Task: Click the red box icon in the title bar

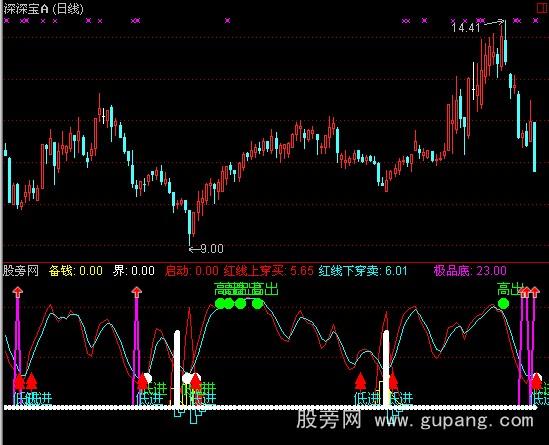Action: click(x=543, y=8)
